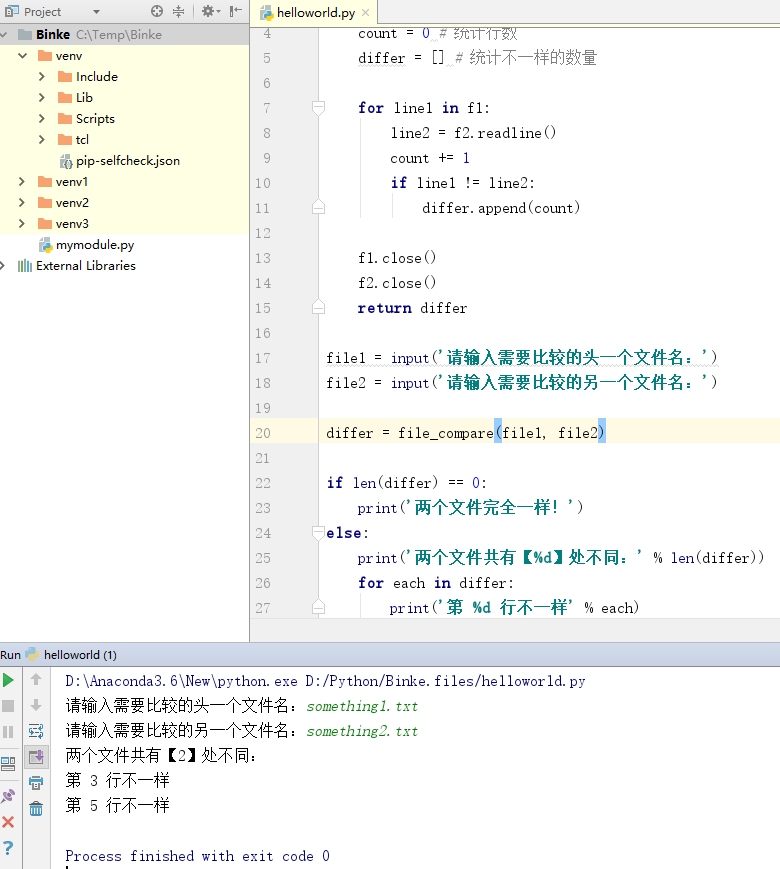Click gutter line number 17

(263, 358)
